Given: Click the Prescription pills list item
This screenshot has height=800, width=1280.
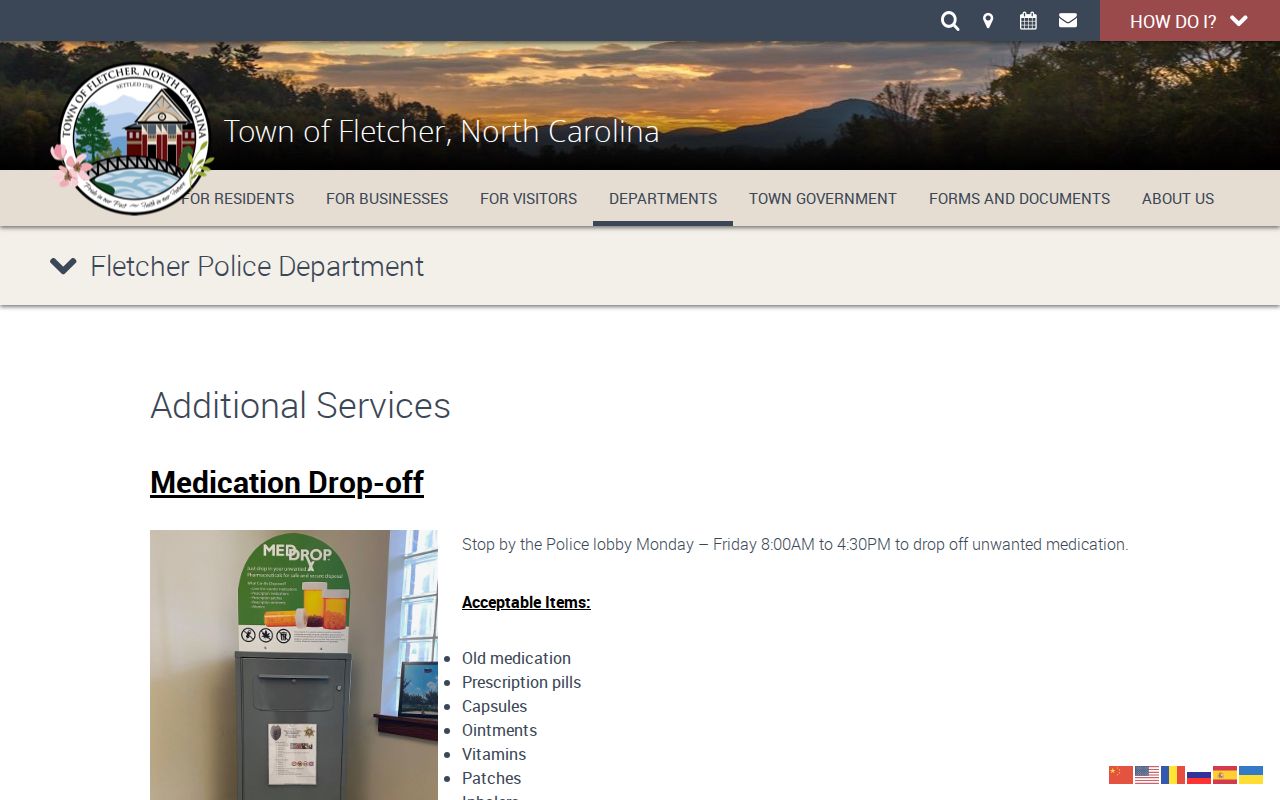Looking at the screenshot, I should point(521,682).
